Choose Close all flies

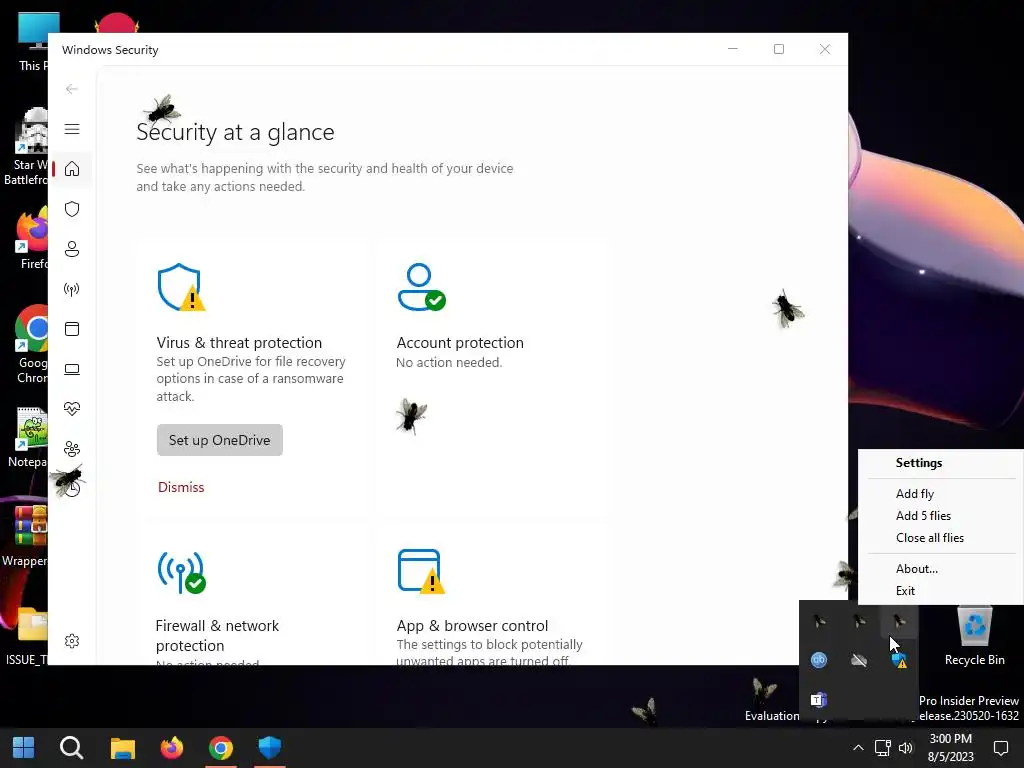(x=930, y=538)
